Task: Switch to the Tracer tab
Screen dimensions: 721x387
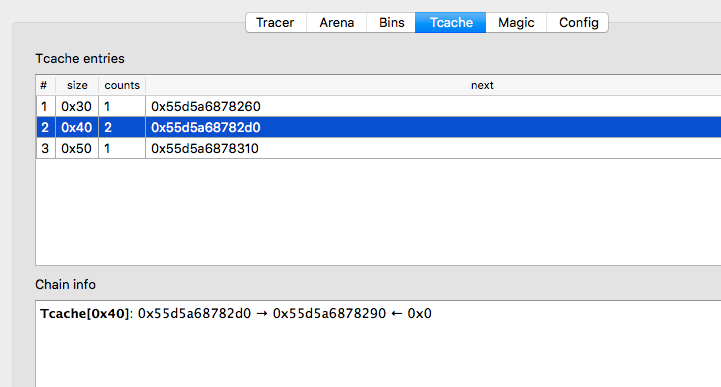Action: pos(275,23)
